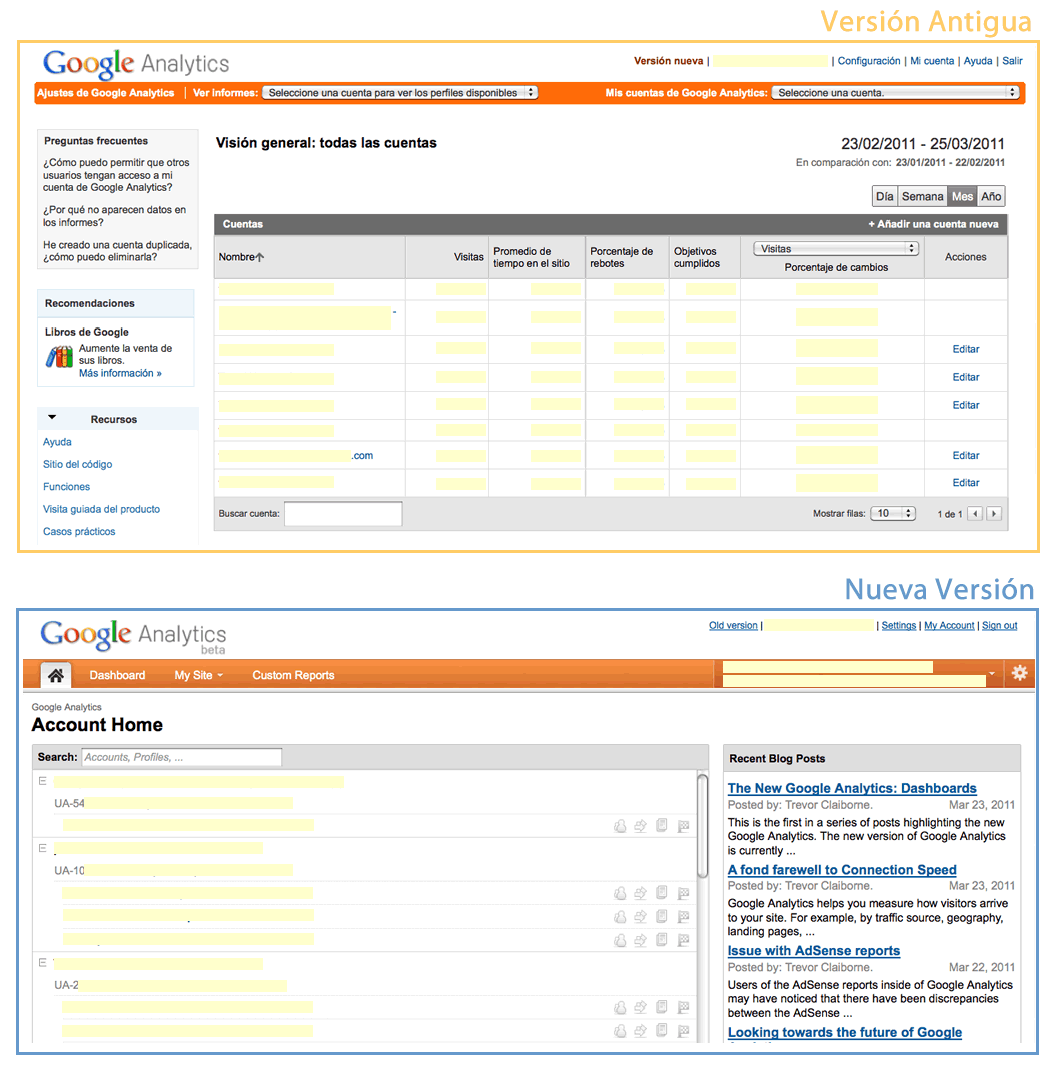Image resolution: width=1054 pixels, height=1065 pixels.
Task: Click the Old version link
Action: [733, 626]
